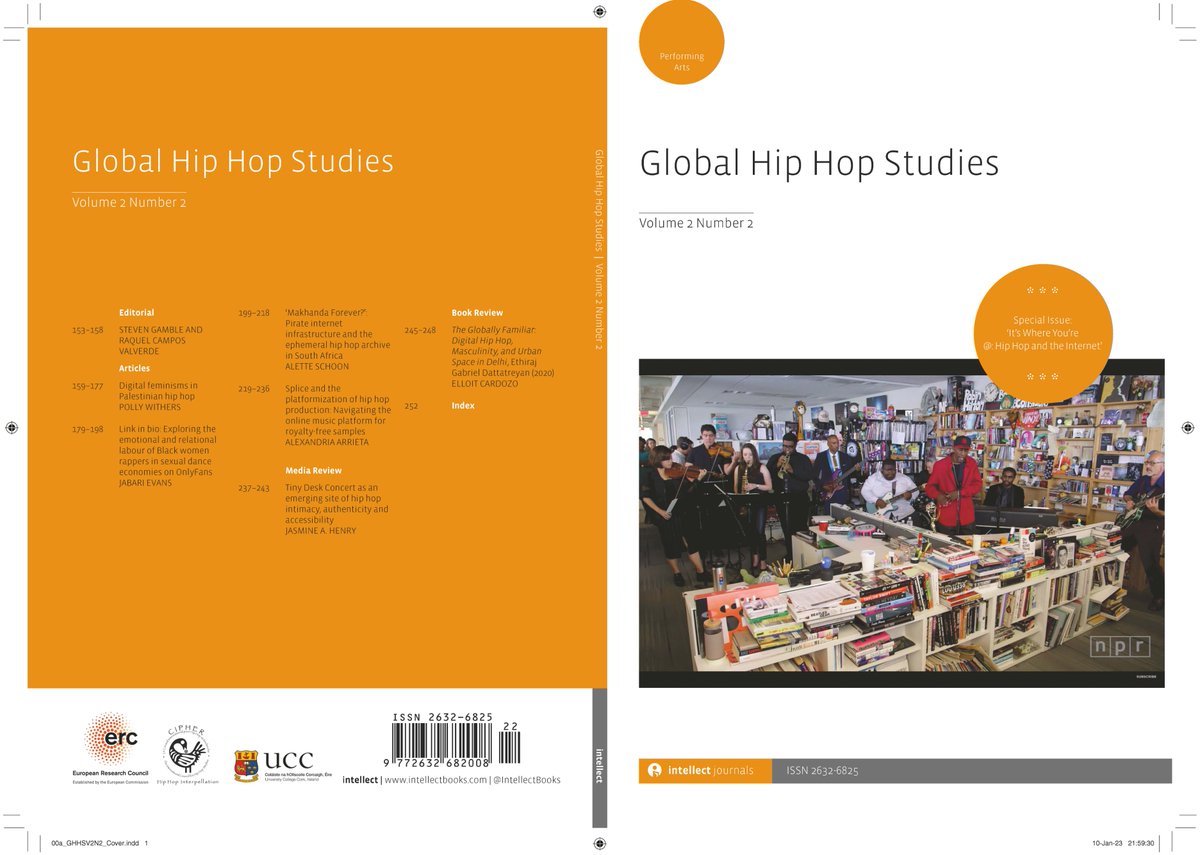Click the page range '219–236'

coord(254,388)
